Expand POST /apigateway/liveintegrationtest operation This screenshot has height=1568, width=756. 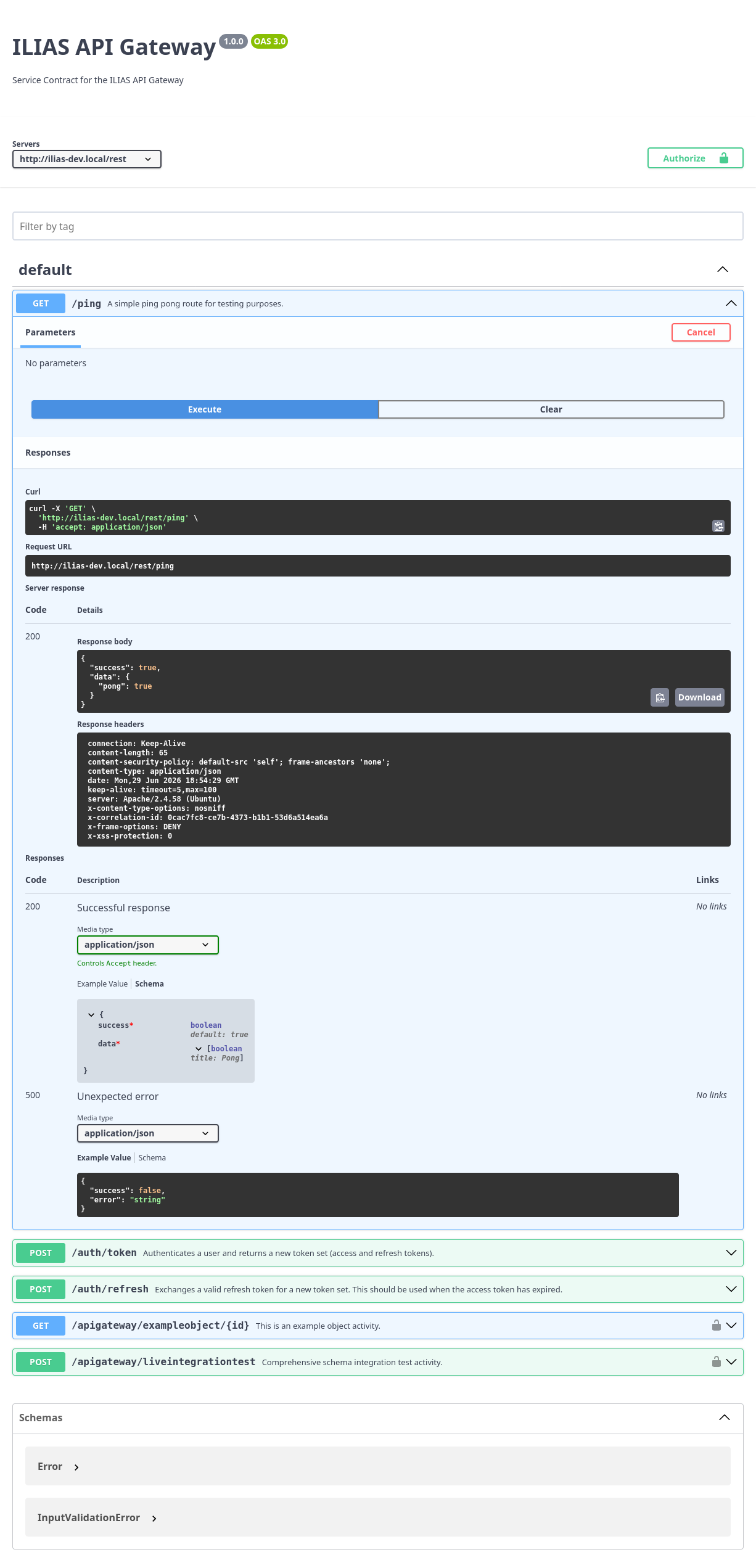tap(731, 1361)
